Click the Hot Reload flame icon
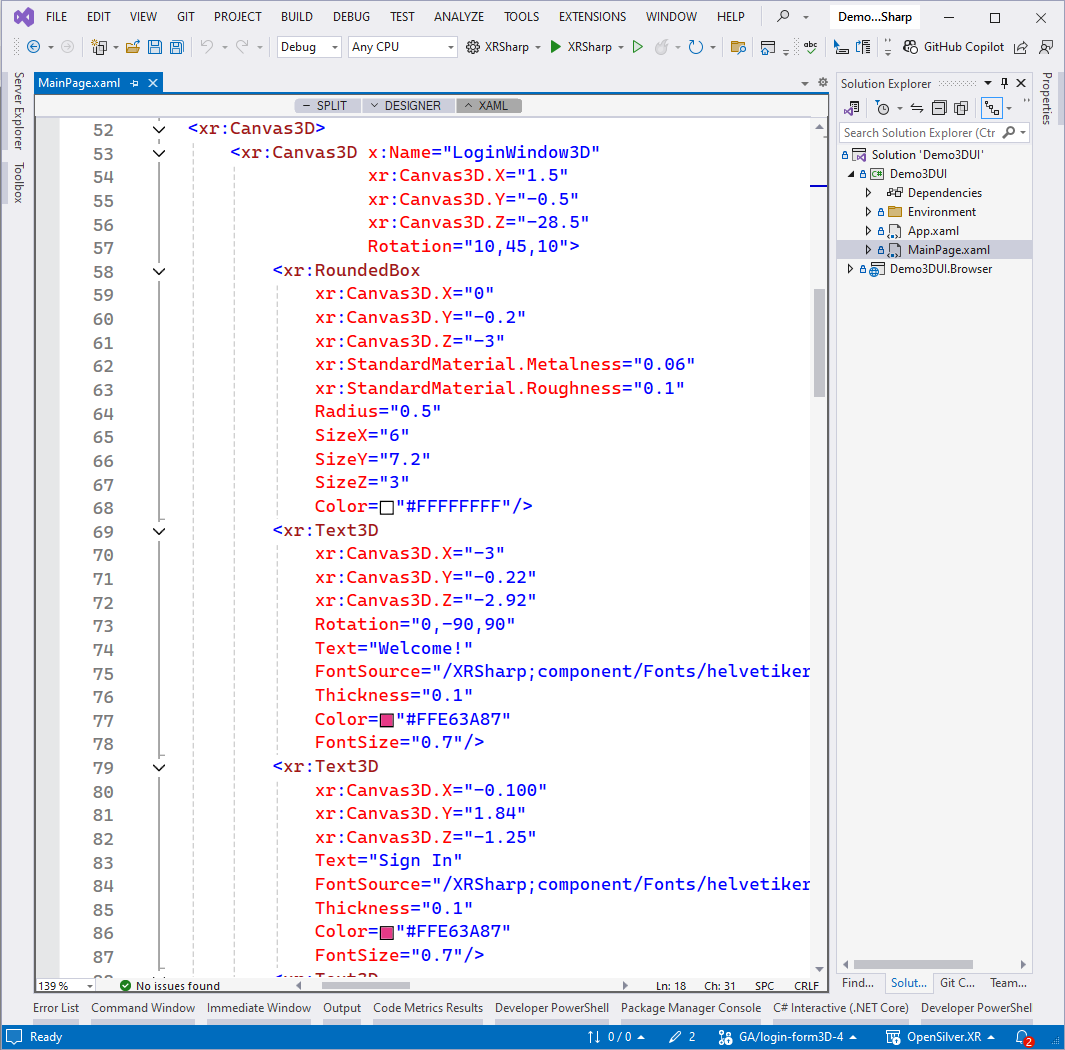Image resolution: width=1065 pixels, height=1050 pixels. pos(661,47)
